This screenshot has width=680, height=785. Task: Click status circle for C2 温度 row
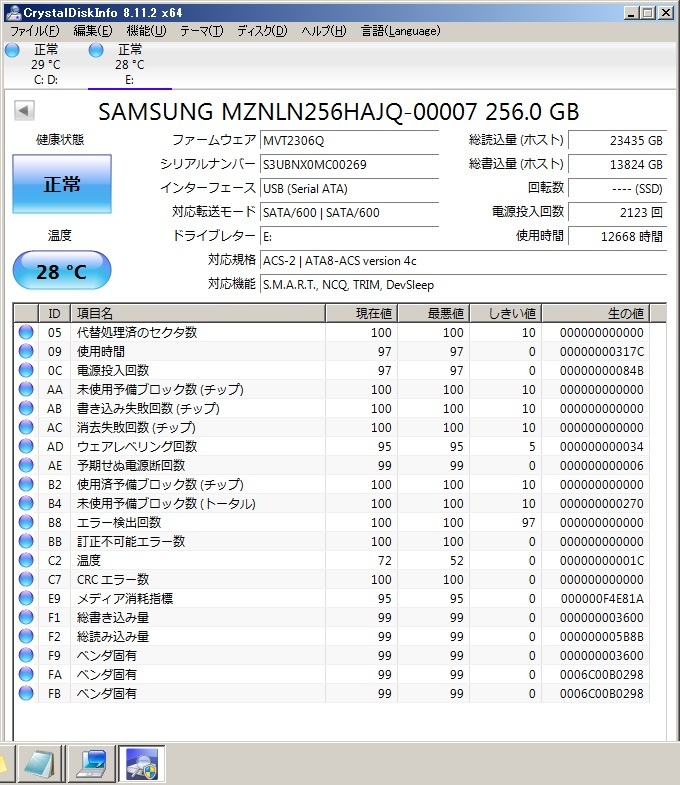(x=26, y=561)
